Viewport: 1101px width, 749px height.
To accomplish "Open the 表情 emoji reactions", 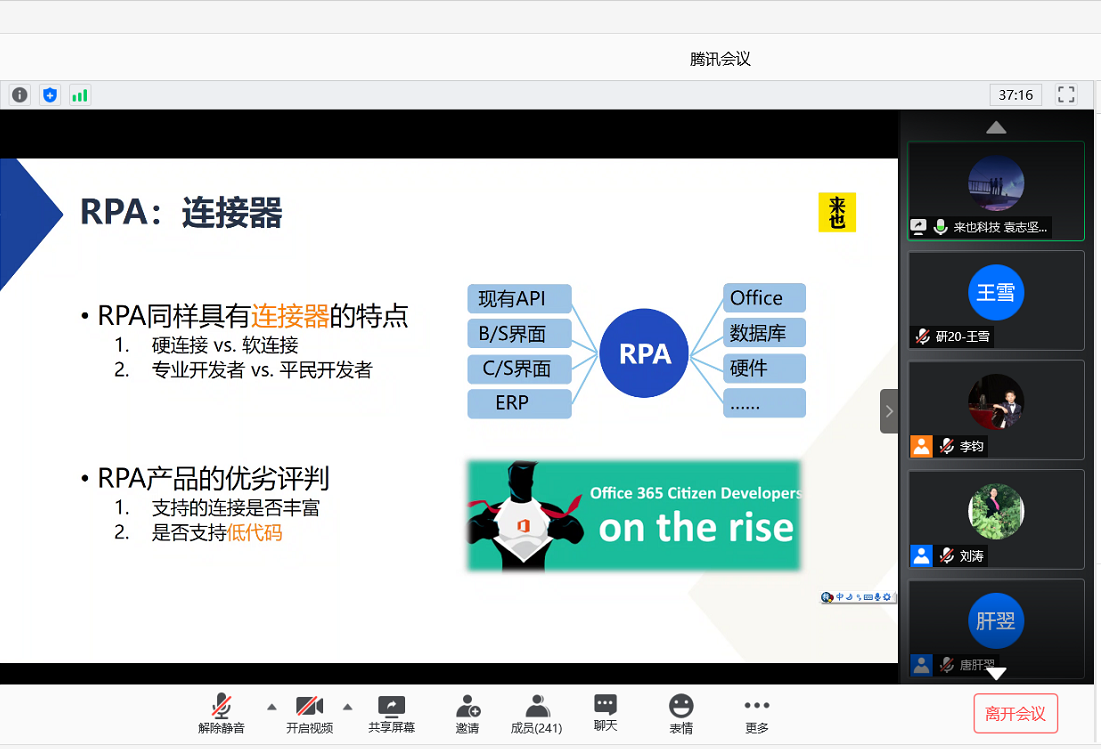I will [x=681, y=713].
